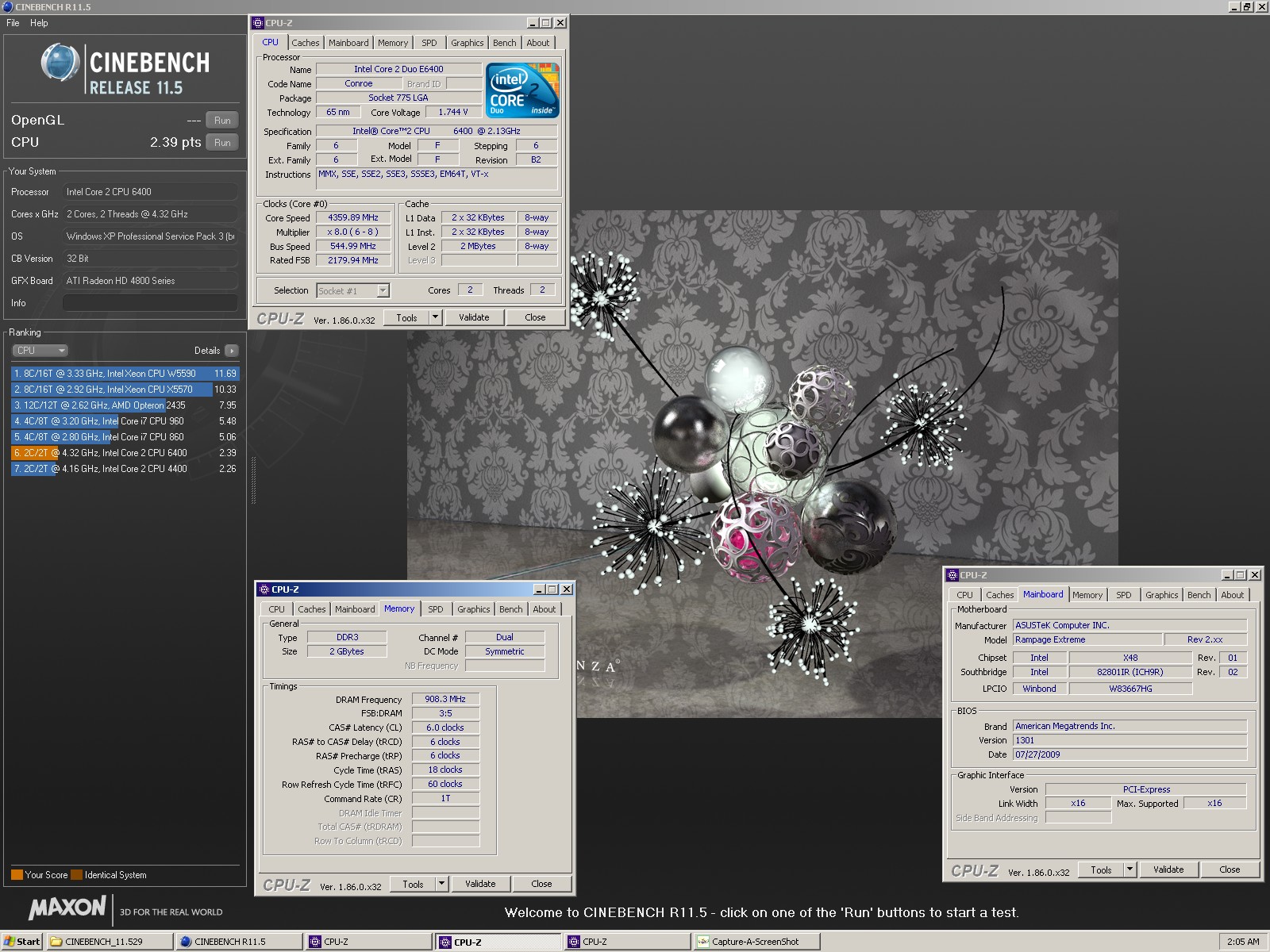
Task: Click Close button in top CPU-Z window
Action: (535, 317)
